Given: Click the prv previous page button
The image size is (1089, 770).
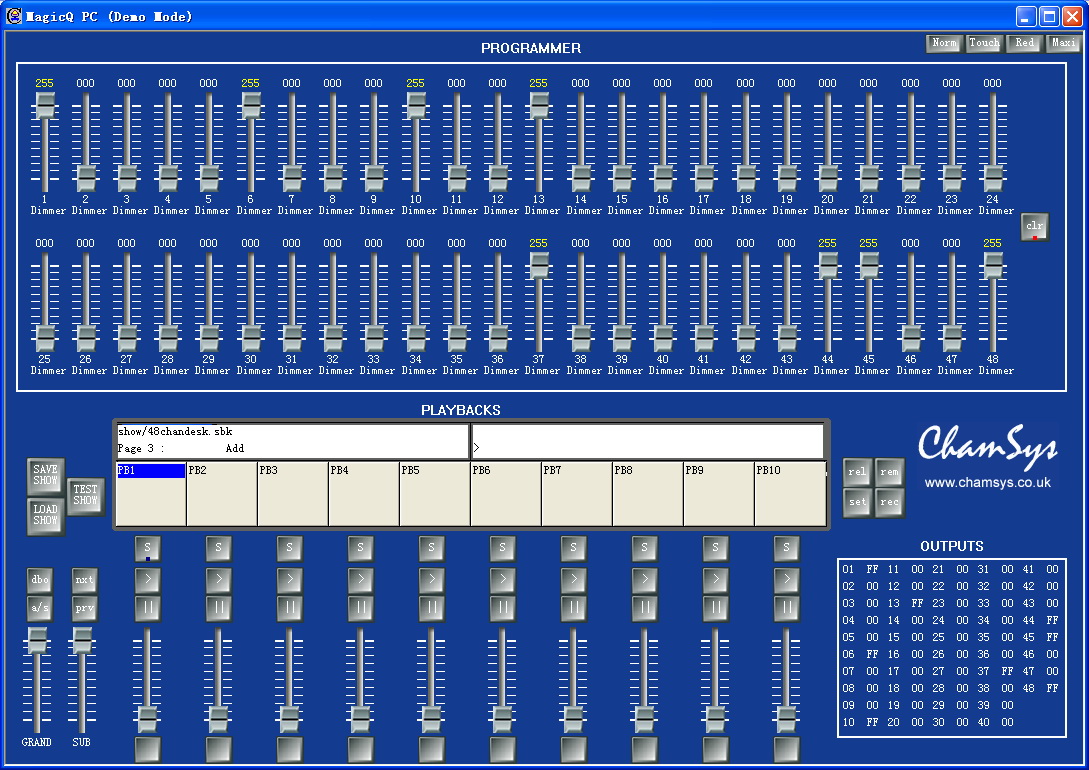Looking at the screenshot, I should 84,608.
